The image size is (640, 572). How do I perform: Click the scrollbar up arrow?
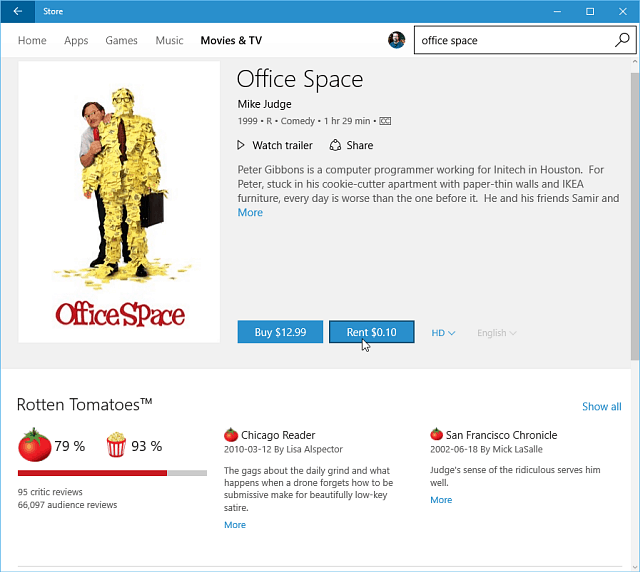(635, 62)
